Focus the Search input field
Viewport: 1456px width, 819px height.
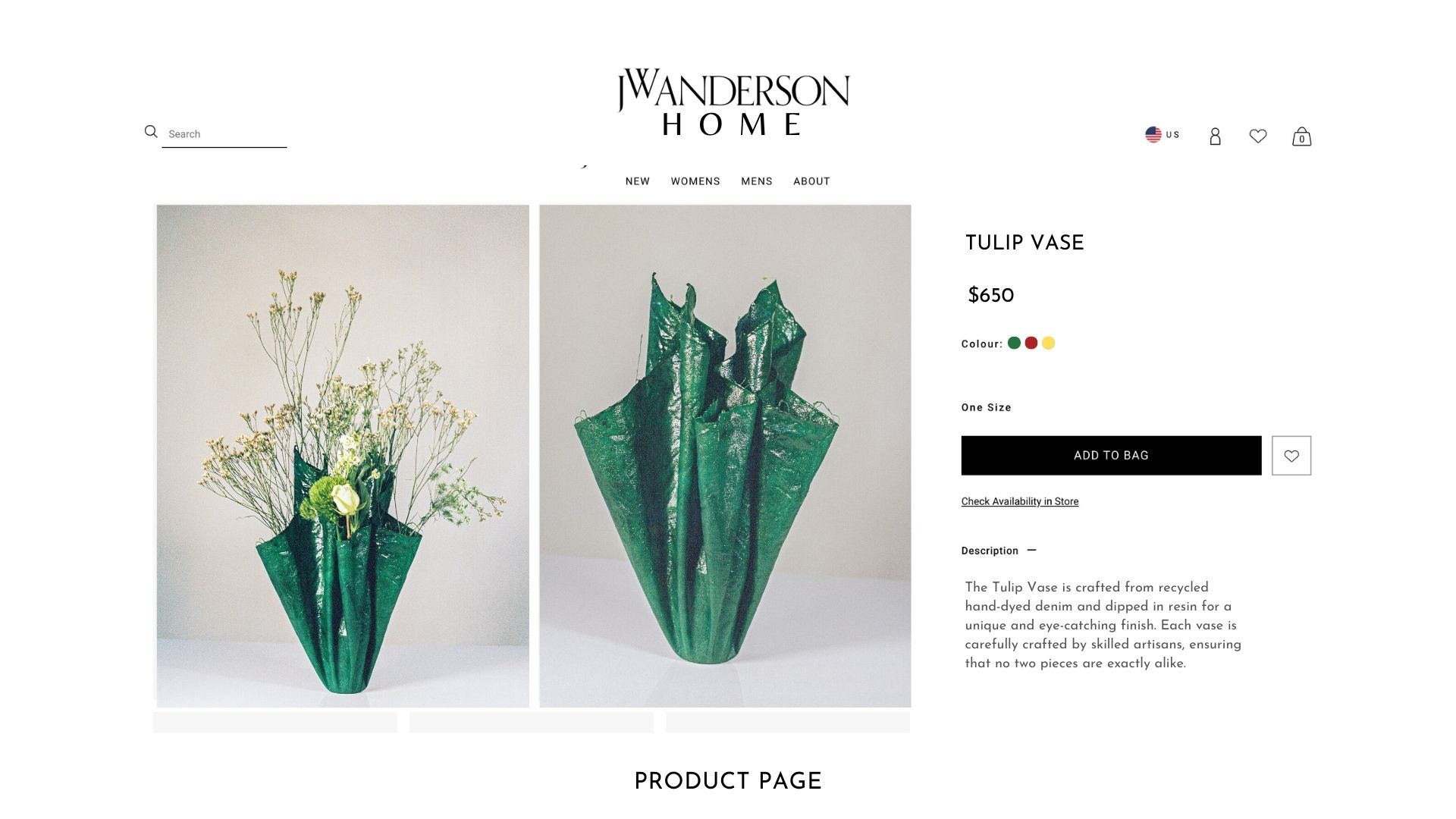click(x=224, y=134)
